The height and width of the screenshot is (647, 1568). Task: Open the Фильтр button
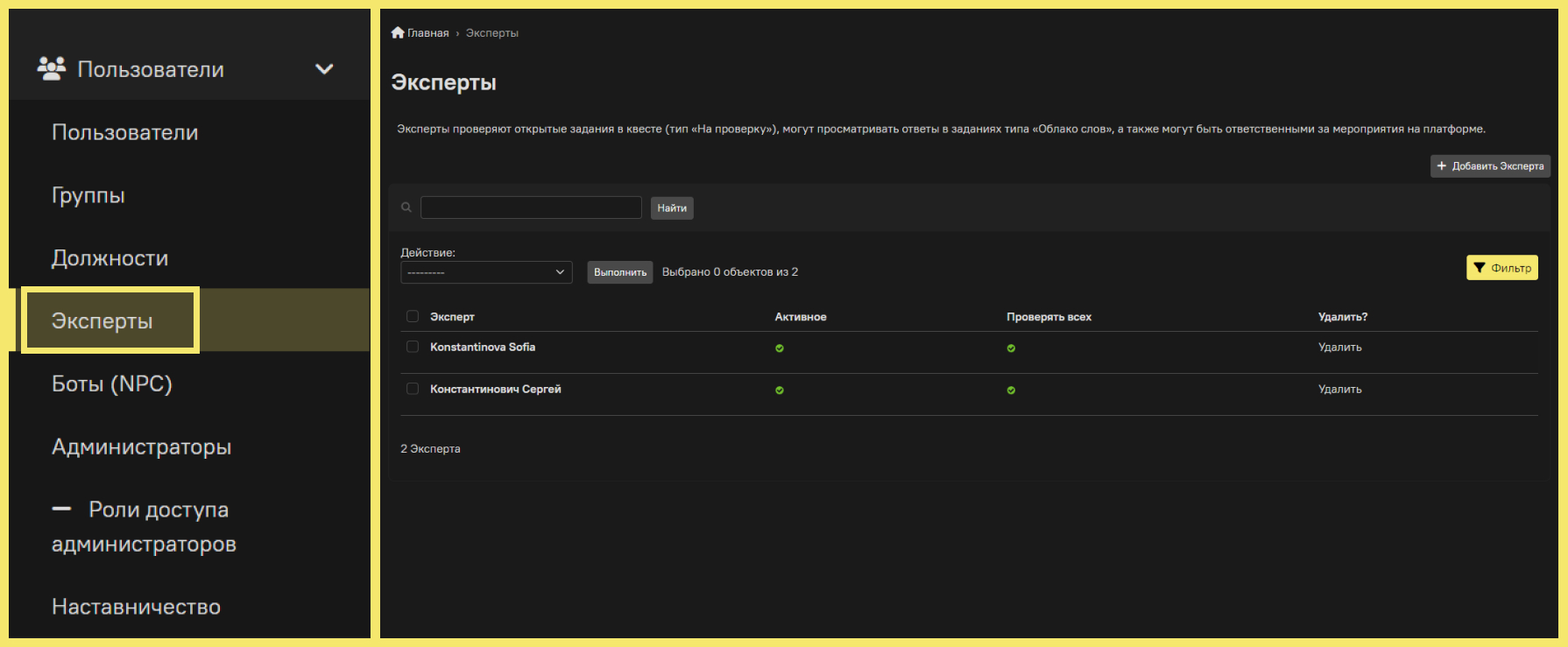(1502, 268)
